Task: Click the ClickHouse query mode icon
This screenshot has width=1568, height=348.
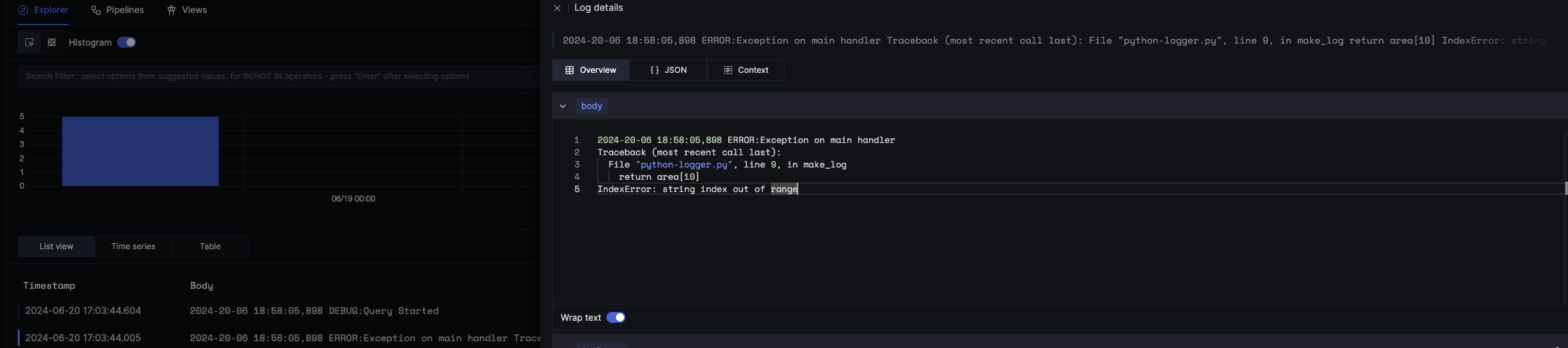Action: pos(52,42)
